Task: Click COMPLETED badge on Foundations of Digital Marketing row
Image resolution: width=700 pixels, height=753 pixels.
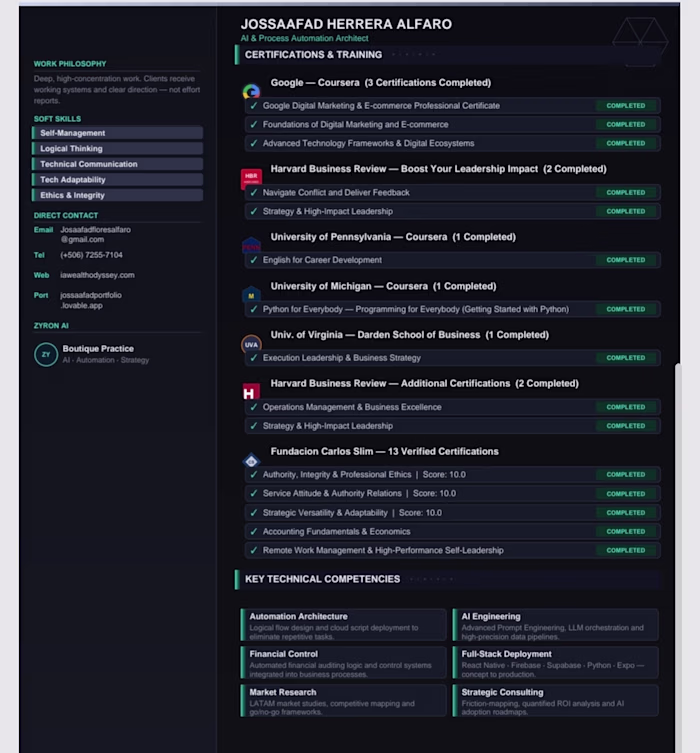Action: [x=626, y=124]
